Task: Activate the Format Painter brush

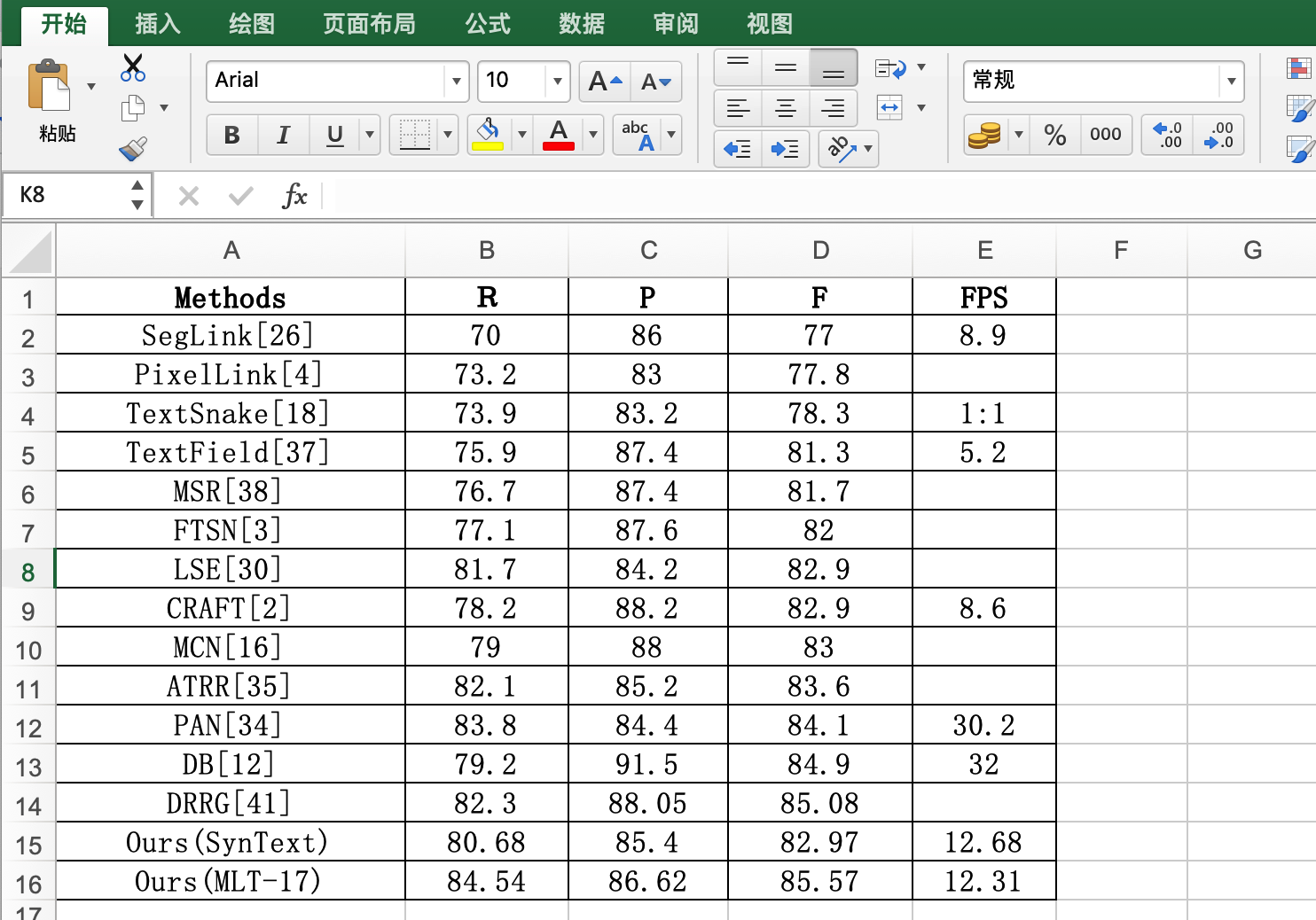Action: 133,148
